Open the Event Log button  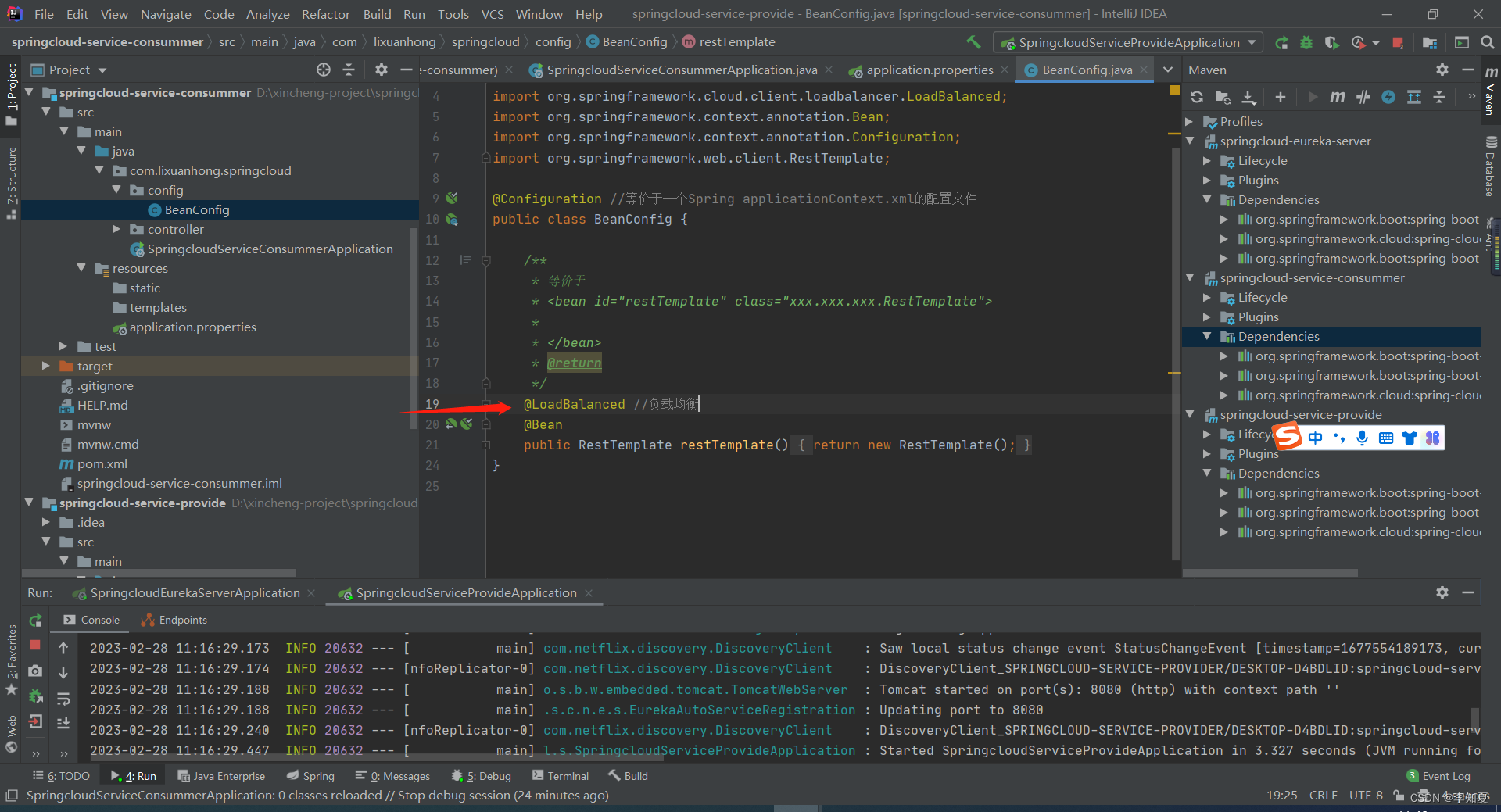[1438, 775]
